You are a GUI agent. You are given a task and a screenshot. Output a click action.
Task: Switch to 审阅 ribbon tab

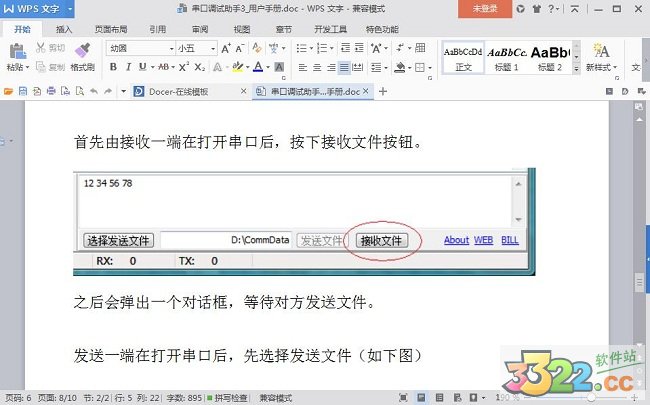[200, 29]
